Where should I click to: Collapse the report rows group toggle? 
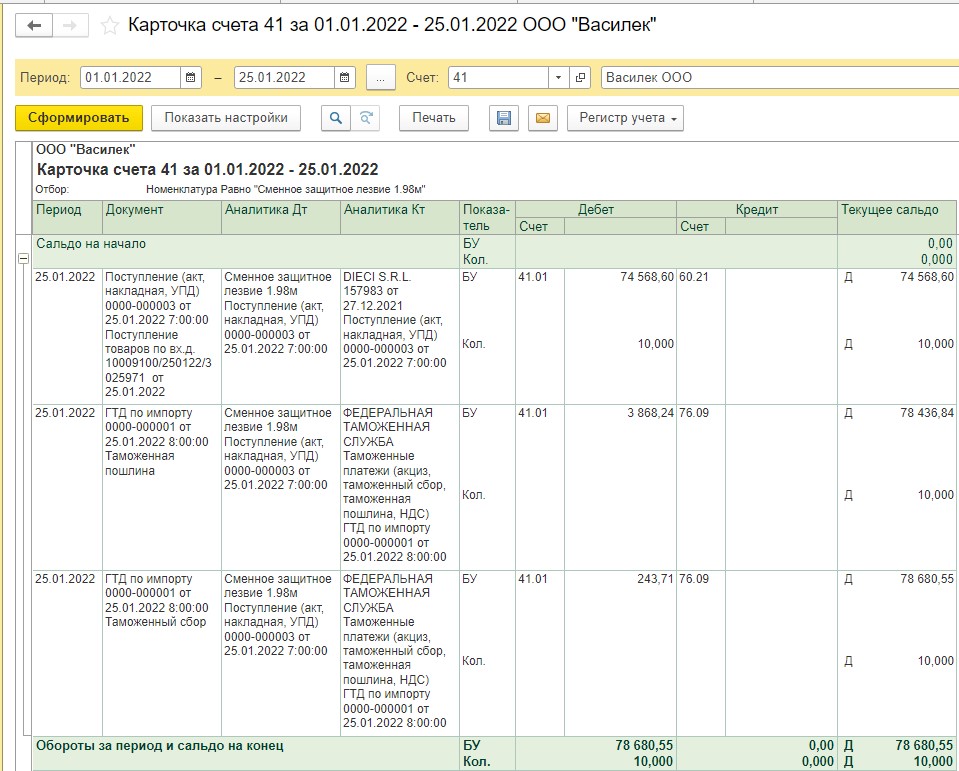(23, 258)
